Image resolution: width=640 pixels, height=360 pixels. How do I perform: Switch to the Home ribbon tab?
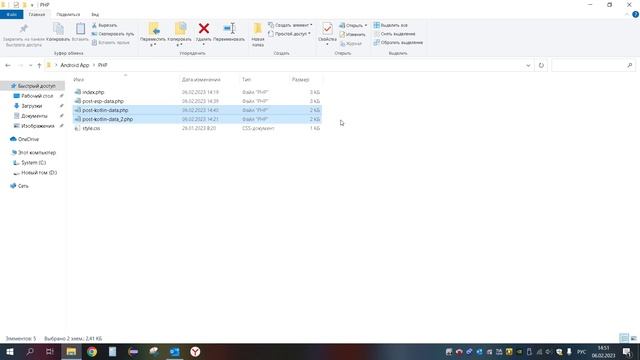click(37, 14)
